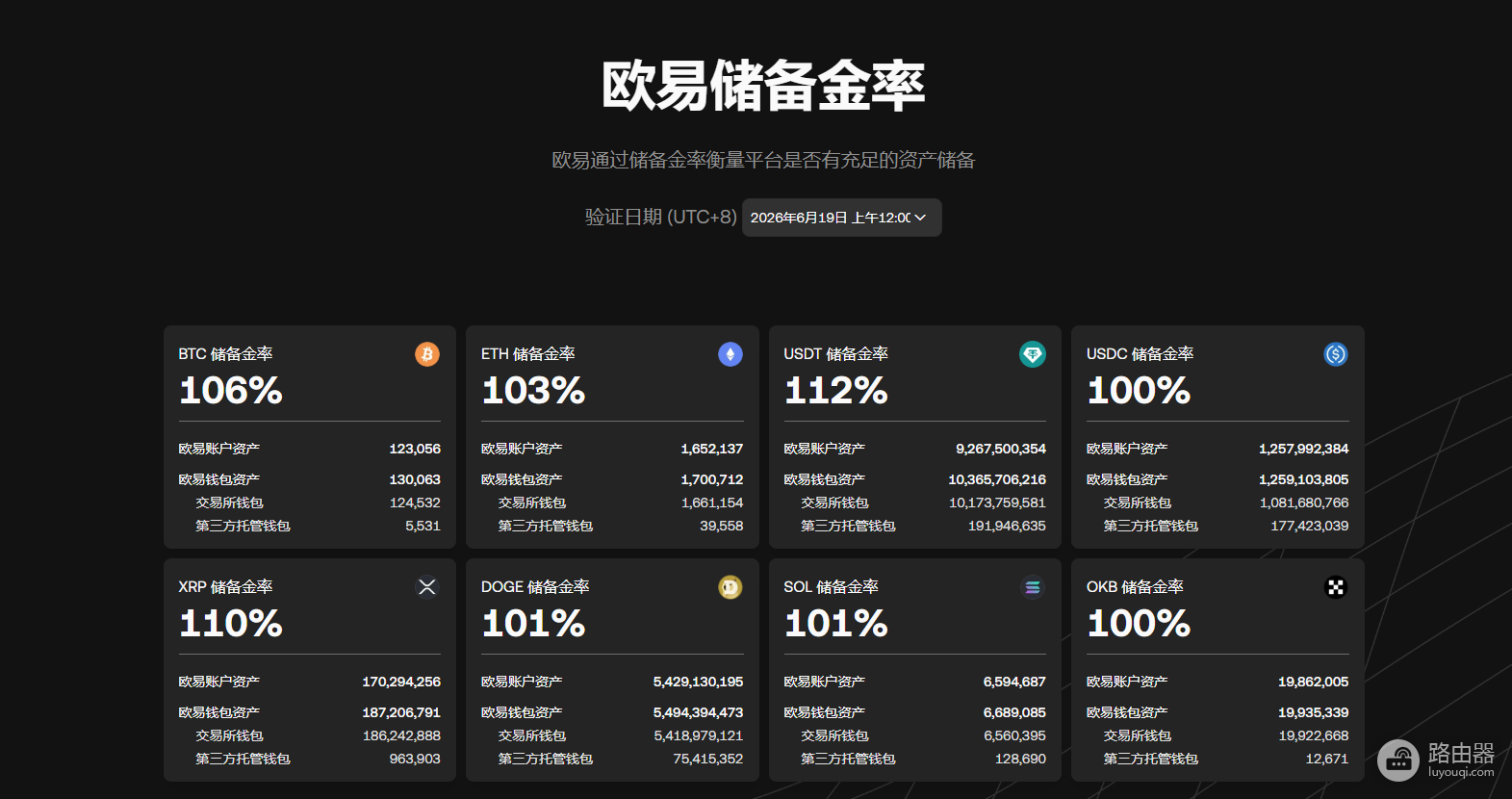Click ETH exchange wallet value 1,661,154
Screen dimensions: 1512x799
coord(712,503)
